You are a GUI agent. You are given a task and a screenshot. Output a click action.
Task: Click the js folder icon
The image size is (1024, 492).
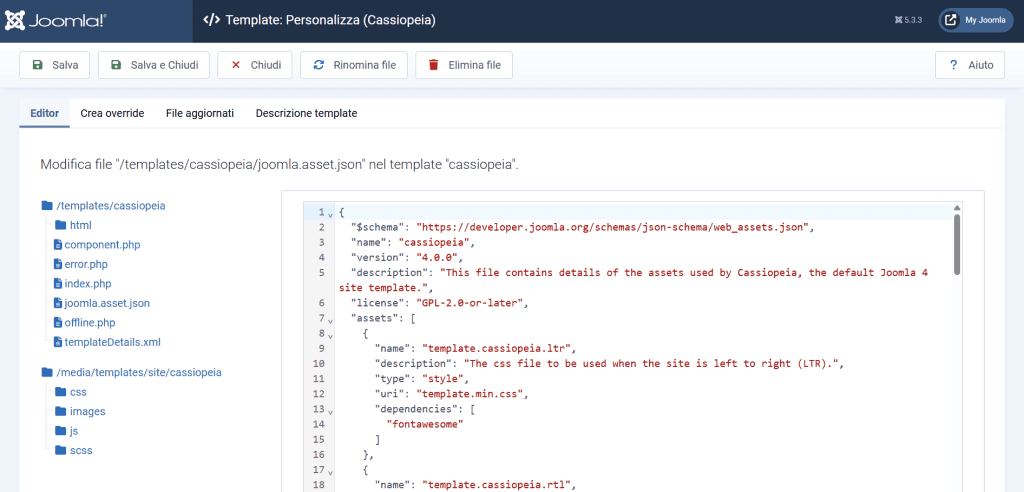point(61,431)
